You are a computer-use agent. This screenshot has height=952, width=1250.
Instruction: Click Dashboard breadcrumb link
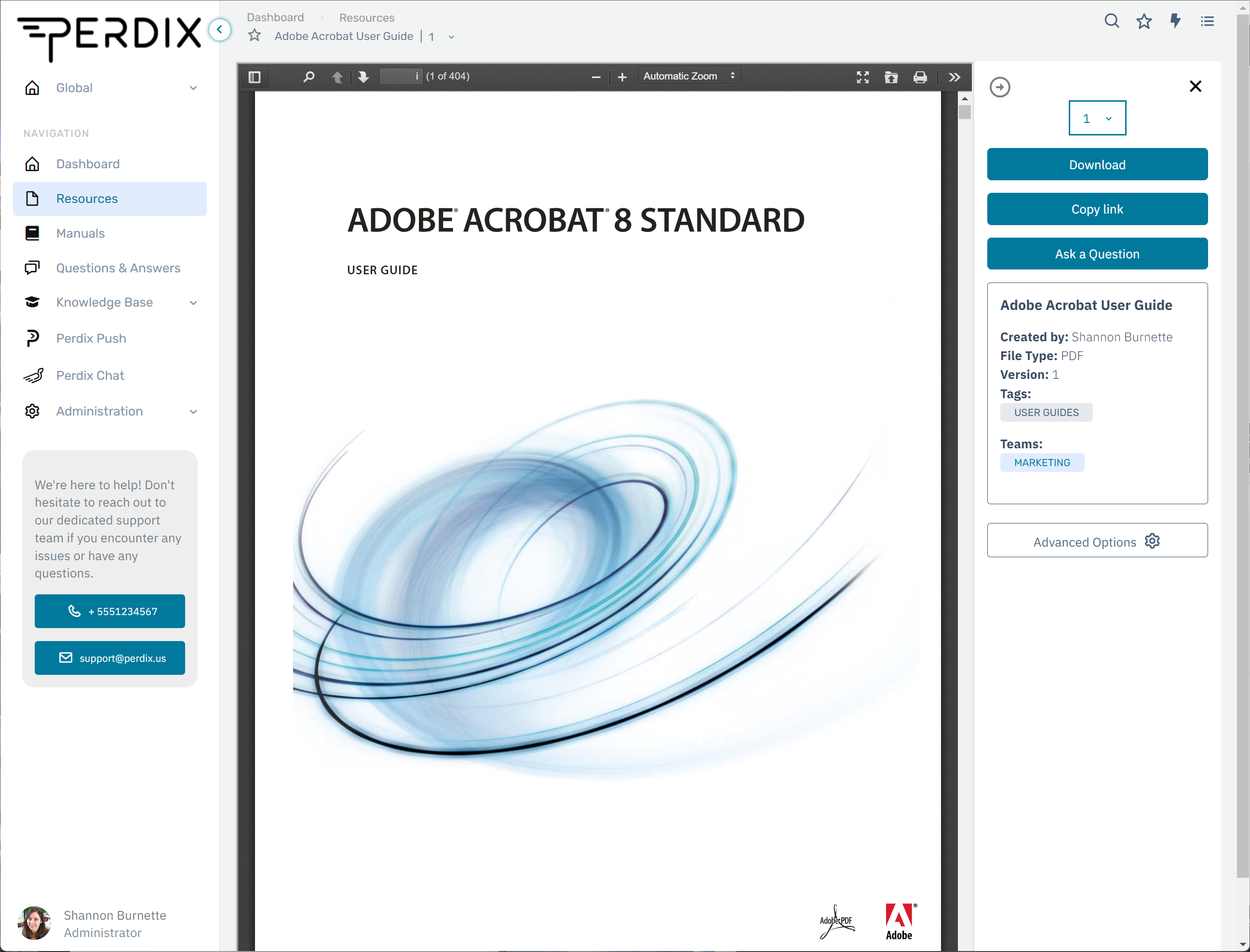[x=275, y=17]
